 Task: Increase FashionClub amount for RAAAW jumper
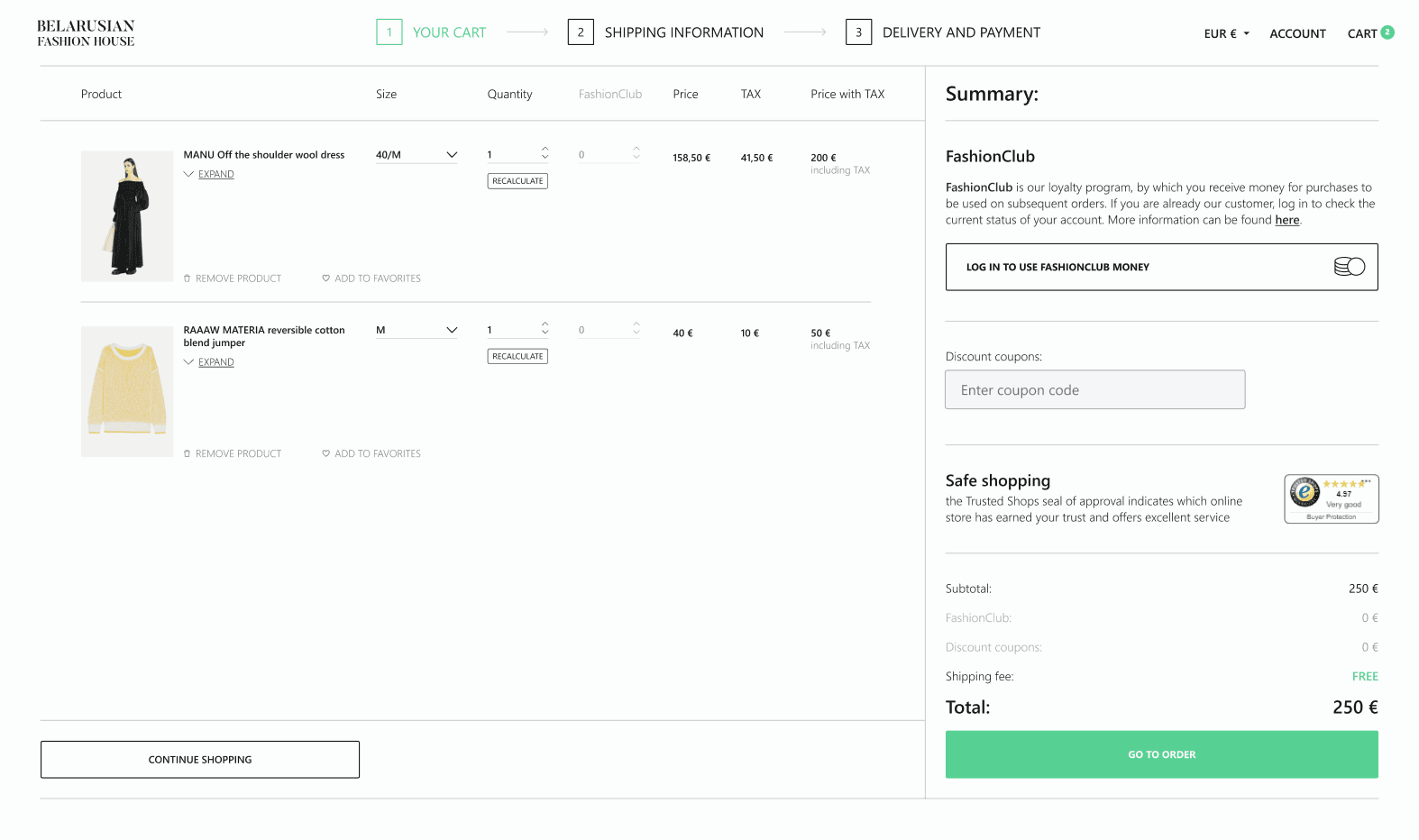(636, 324)
